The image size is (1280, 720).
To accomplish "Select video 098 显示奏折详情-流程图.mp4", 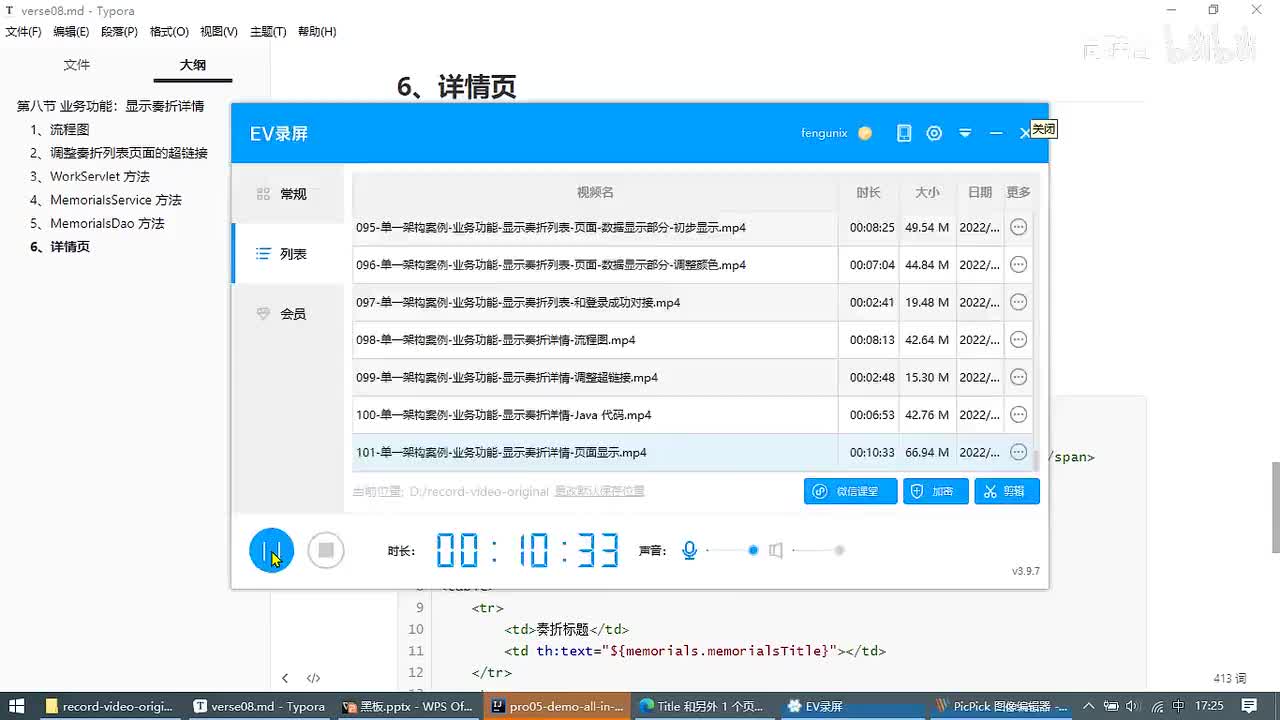I will coord(693,340).
